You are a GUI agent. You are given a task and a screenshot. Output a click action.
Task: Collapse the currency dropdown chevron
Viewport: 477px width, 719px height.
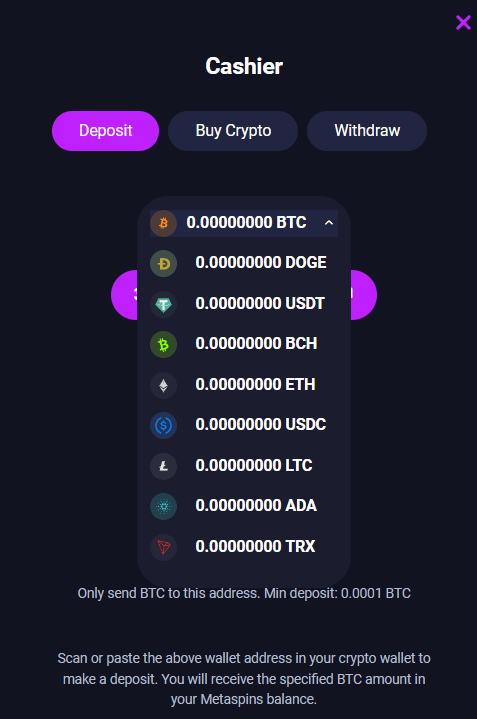point(328,223)
